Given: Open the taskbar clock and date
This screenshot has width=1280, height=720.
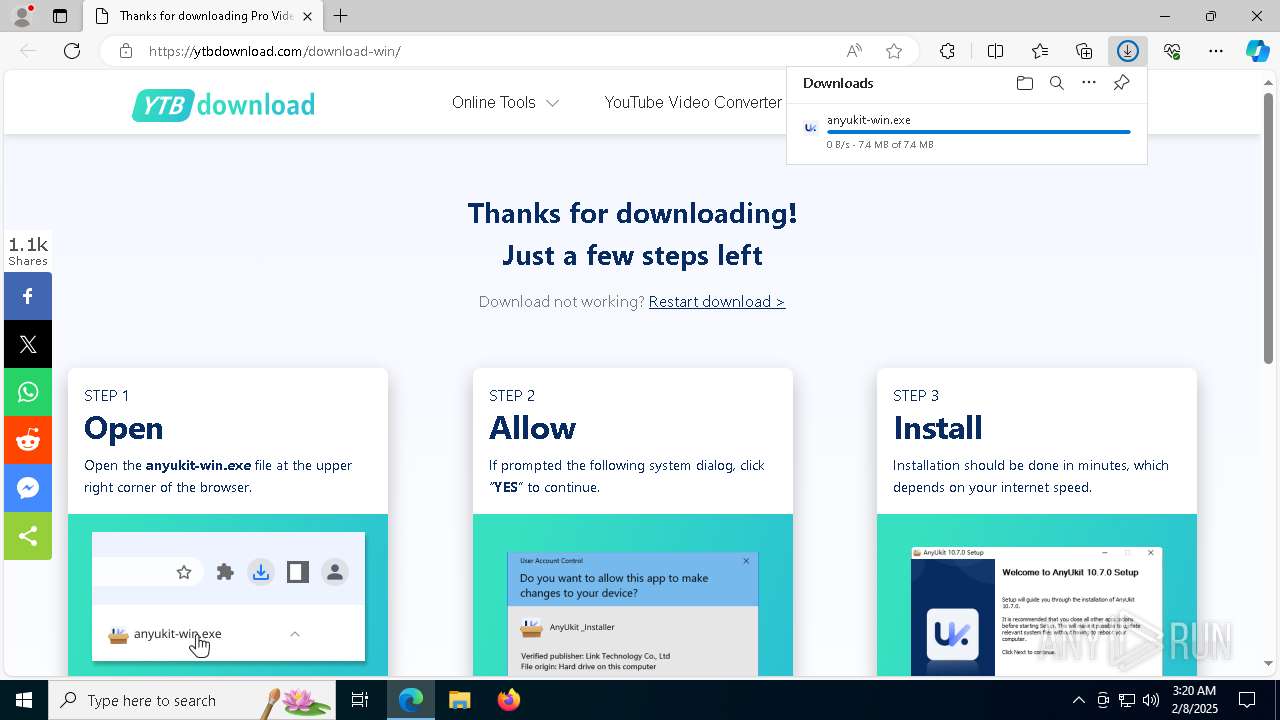Looking at the screenshot, I should point(1194,700).
